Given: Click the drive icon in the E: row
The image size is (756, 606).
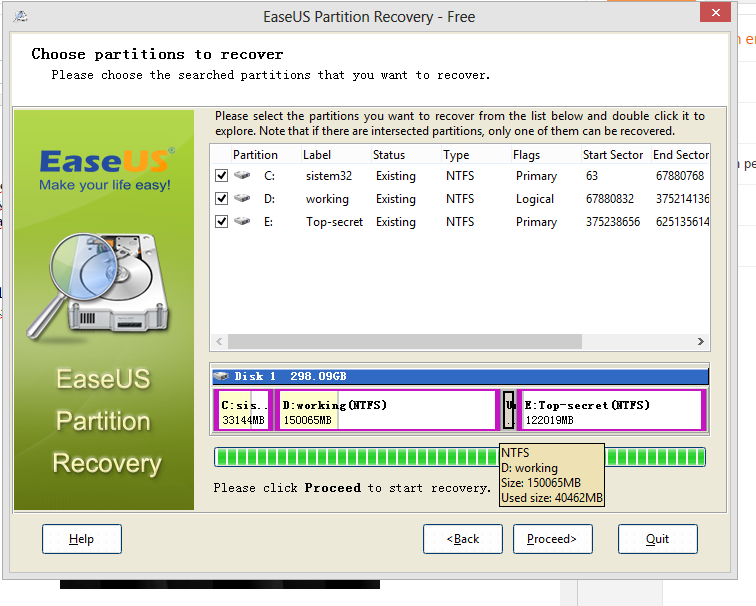Looking at the screenshot, I should (x=242, y=221).
